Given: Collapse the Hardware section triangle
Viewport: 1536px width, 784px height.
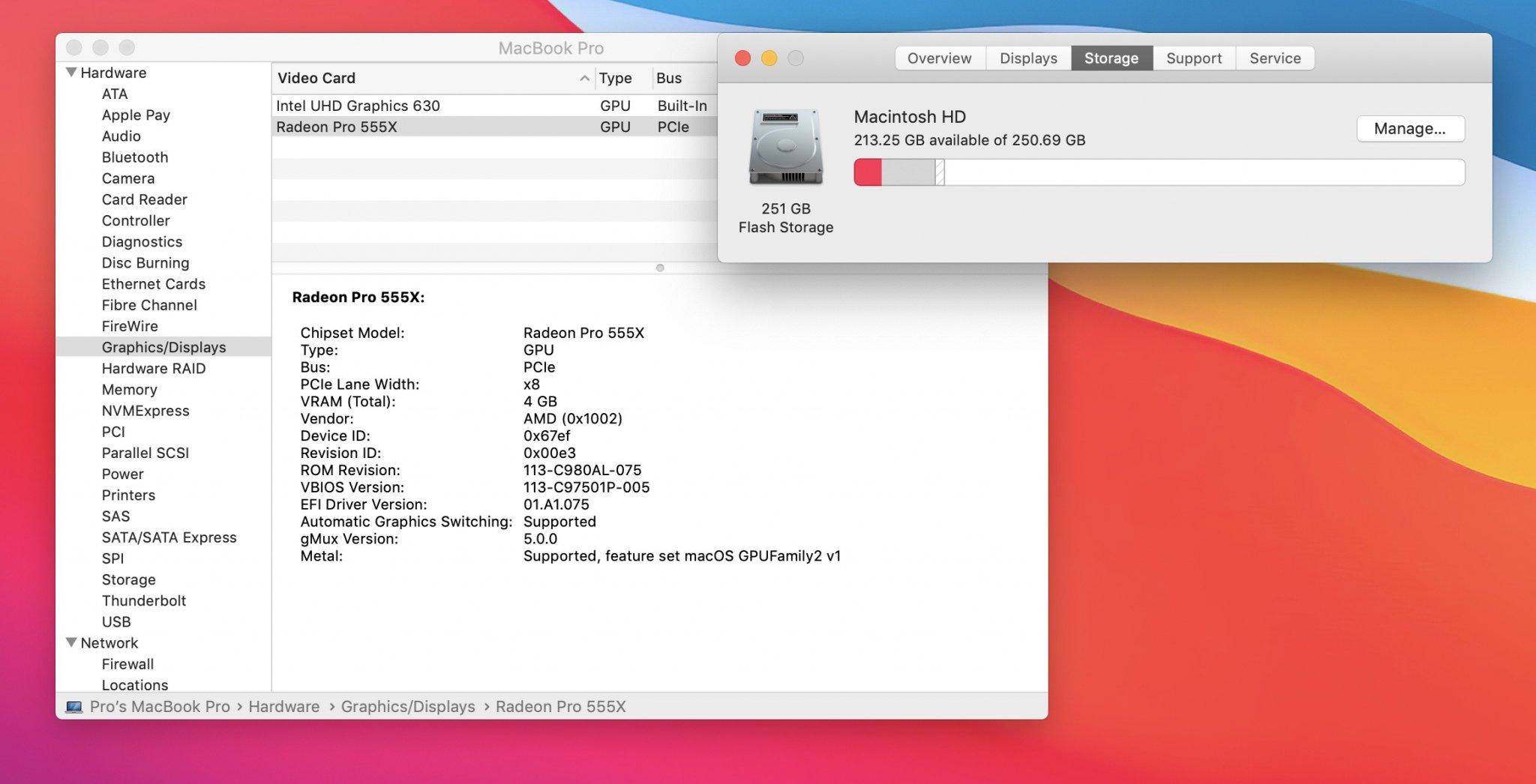Looking at the screenshot, I should [x=71, y=73].
